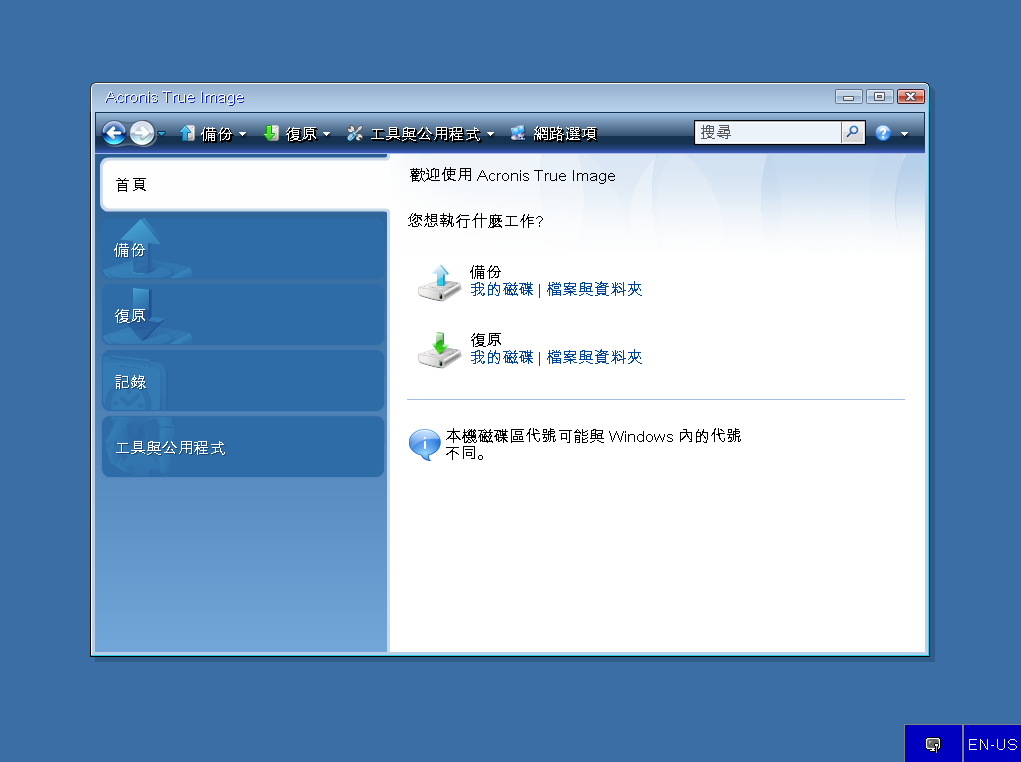Click the 復原 toolbar green arrow icon
Screen dimensions: 1021x762
coord(271,133)
